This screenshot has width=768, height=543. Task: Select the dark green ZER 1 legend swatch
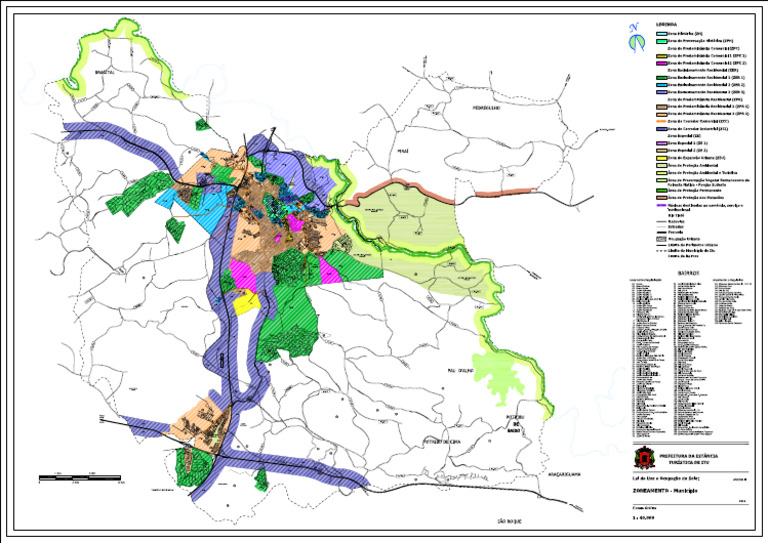click(662, 78)
